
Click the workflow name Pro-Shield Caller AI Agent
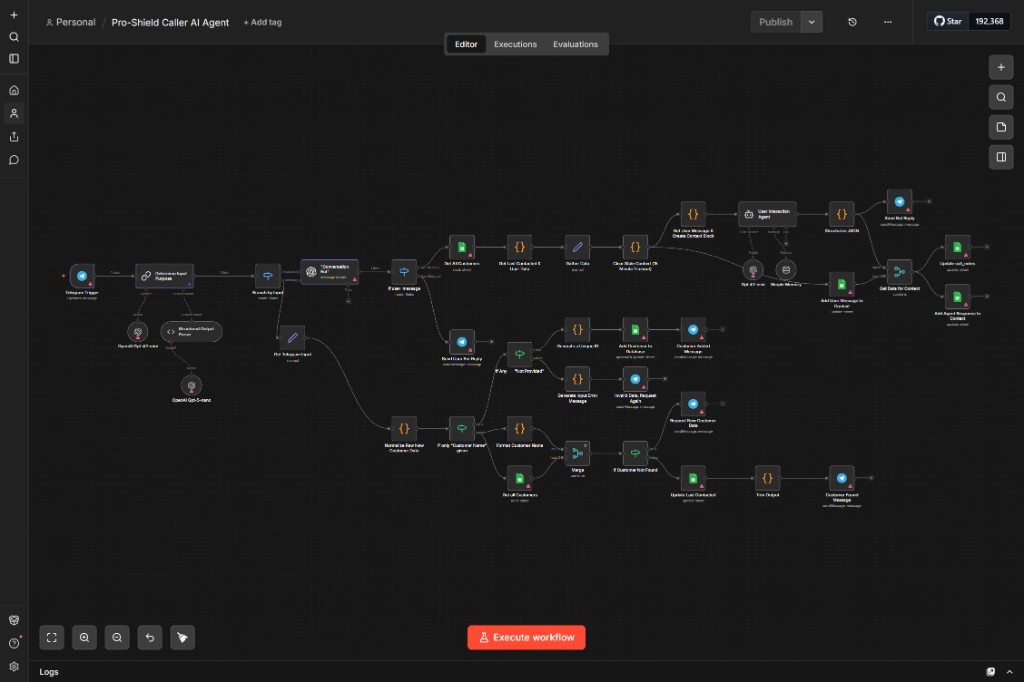[170, 22]
